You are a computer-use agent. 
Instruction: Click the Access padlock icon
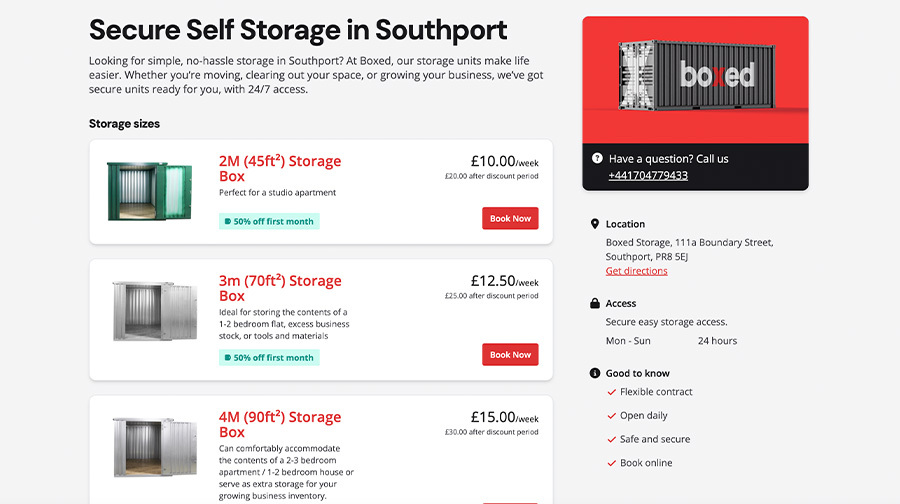595,303
